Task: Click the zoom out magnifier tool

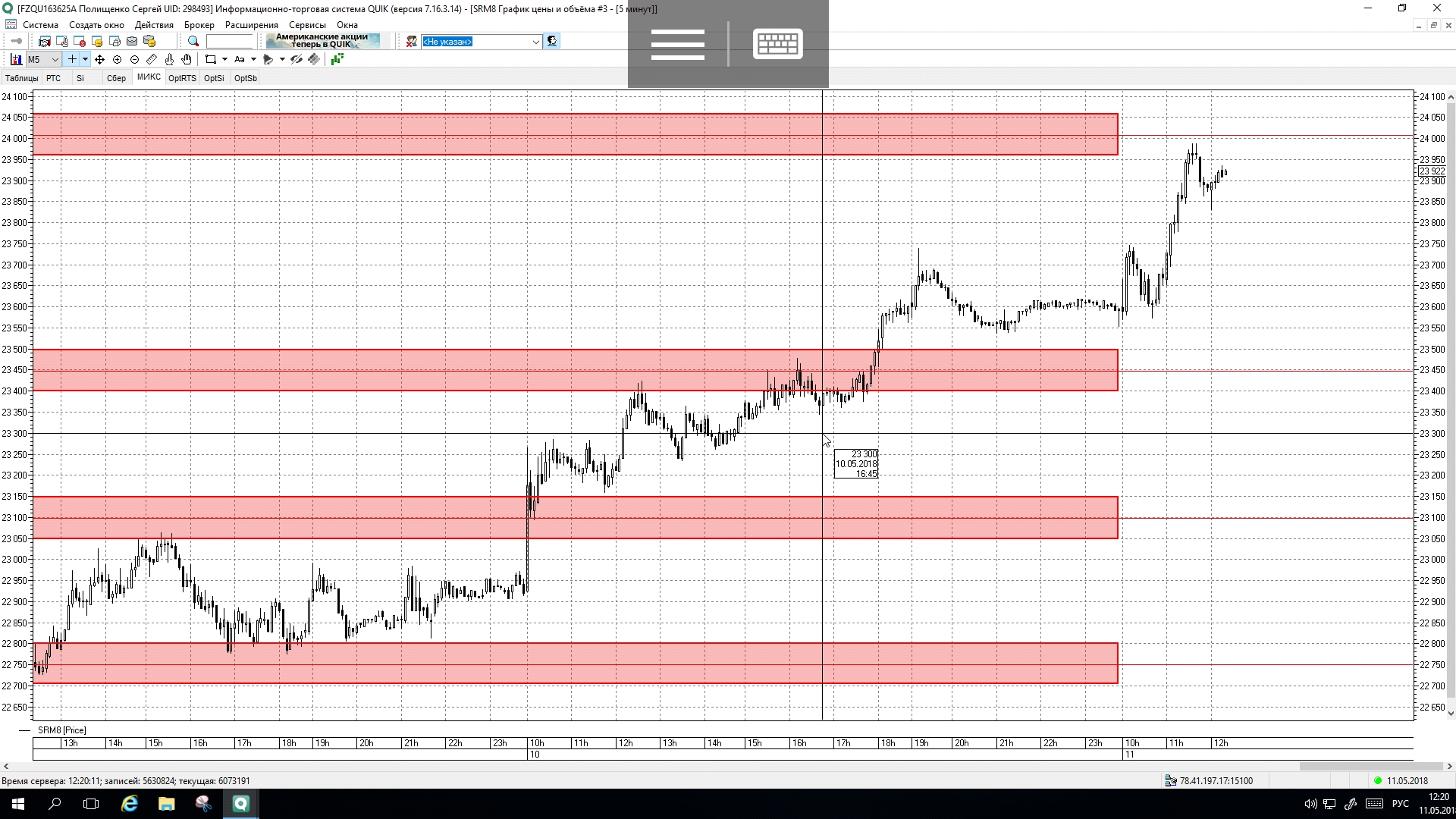Action: pos(134,59)
